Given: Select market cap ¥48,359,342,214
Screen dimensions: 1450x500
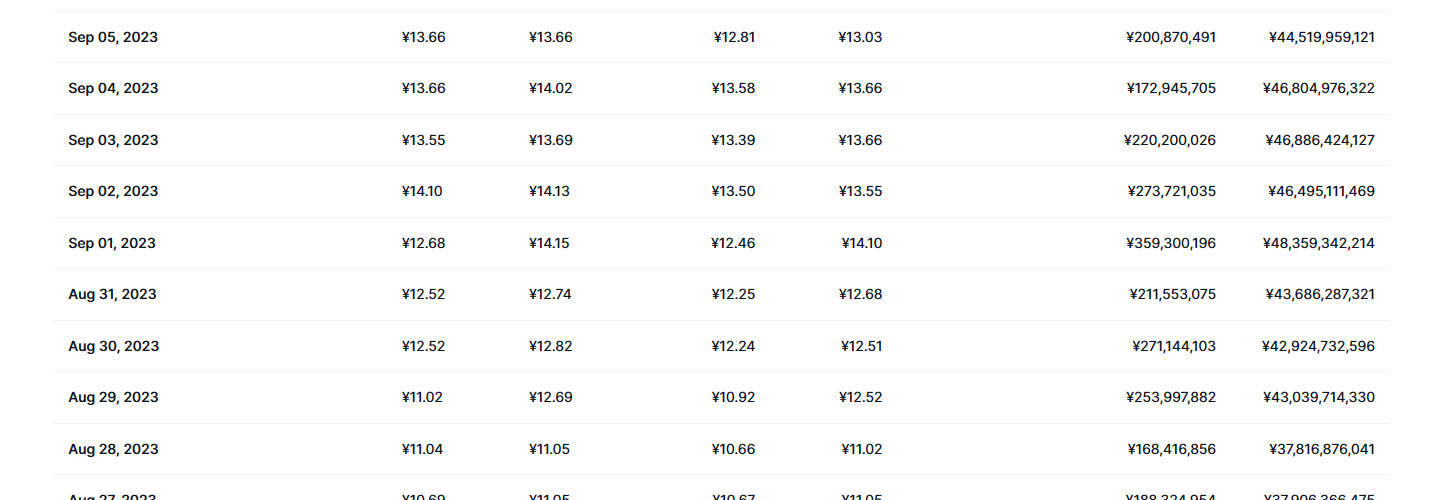Looking at the screenshot, I should (x=1320, y=243).
